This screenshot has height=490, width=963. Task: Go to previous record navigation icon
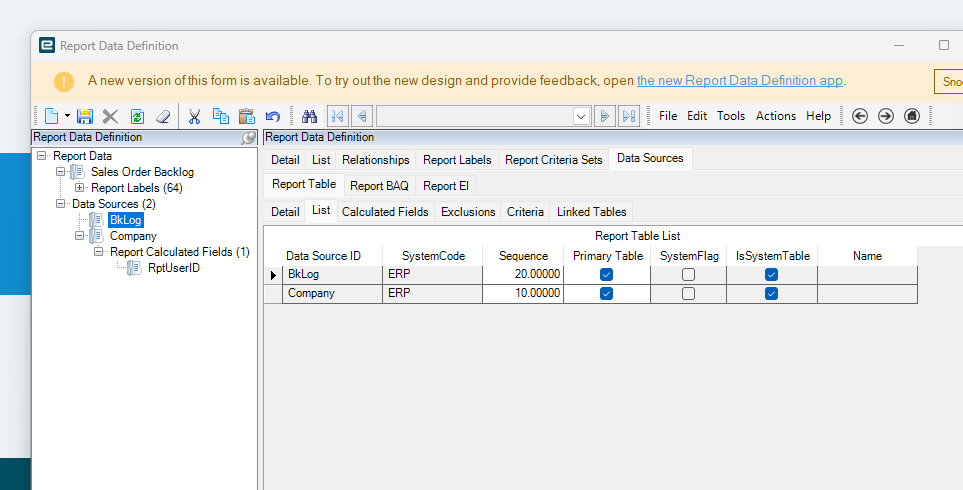362,115
